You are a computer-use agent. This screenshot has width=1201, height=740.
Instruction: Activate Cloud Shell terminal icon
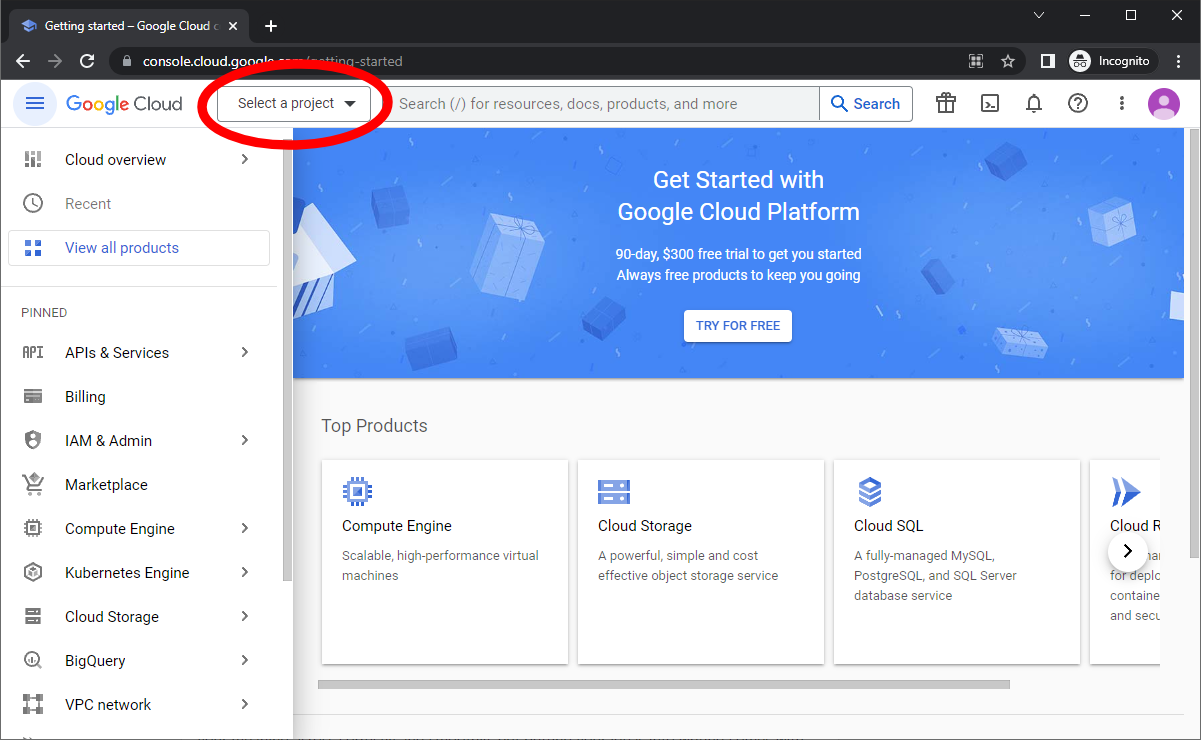point(990,104)
